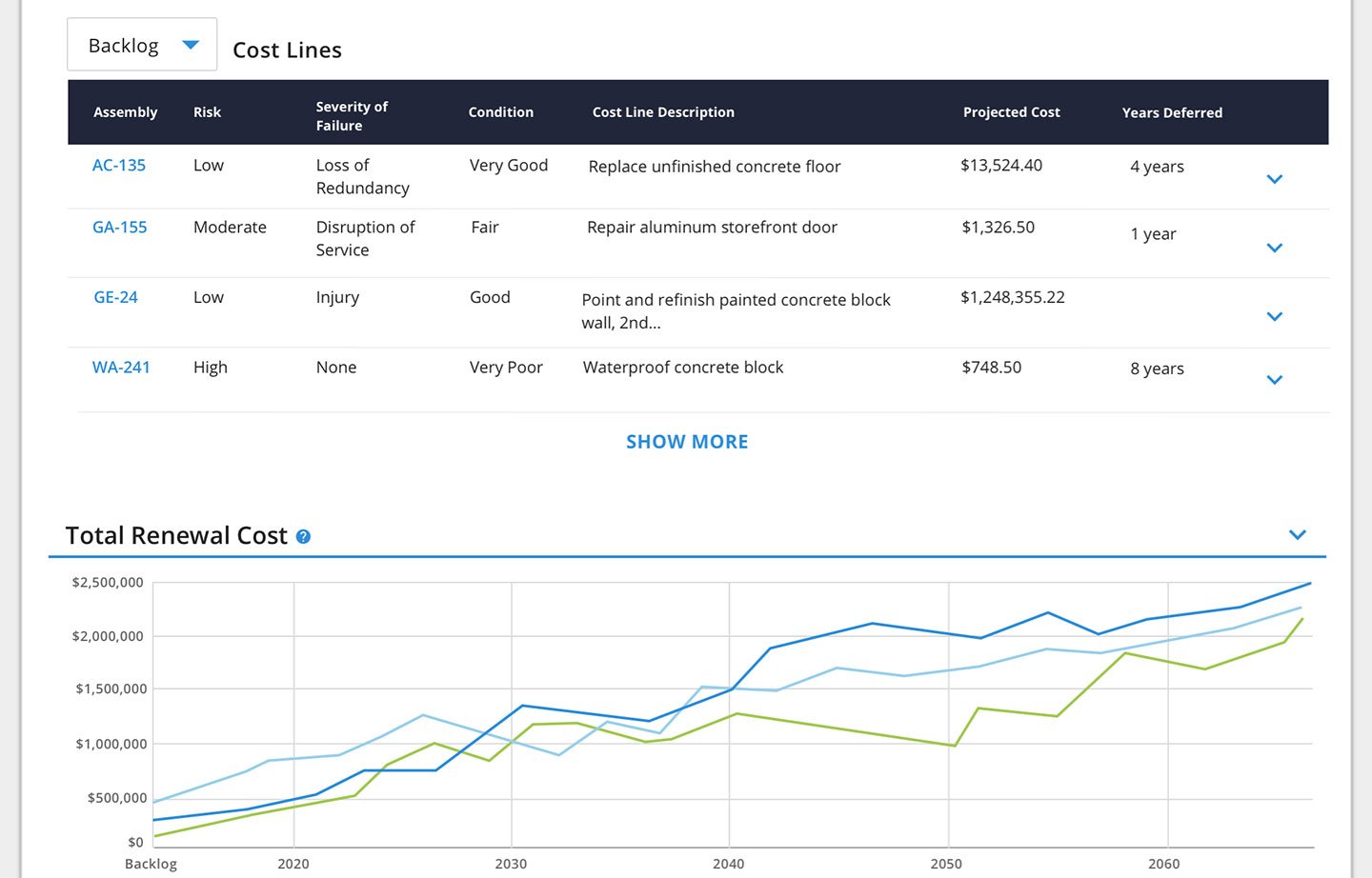Image resolution: width=1372 pixels, height=878 pixels.
Task: Open the GE-24 assembly link
Action: [x=115, y=297]
